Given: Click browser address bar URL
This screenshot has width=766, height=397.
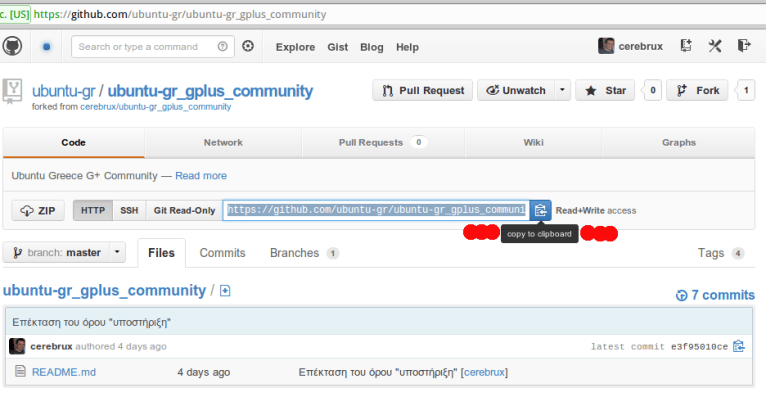Looking at the screenshot, I should click(x=180, y=14).
